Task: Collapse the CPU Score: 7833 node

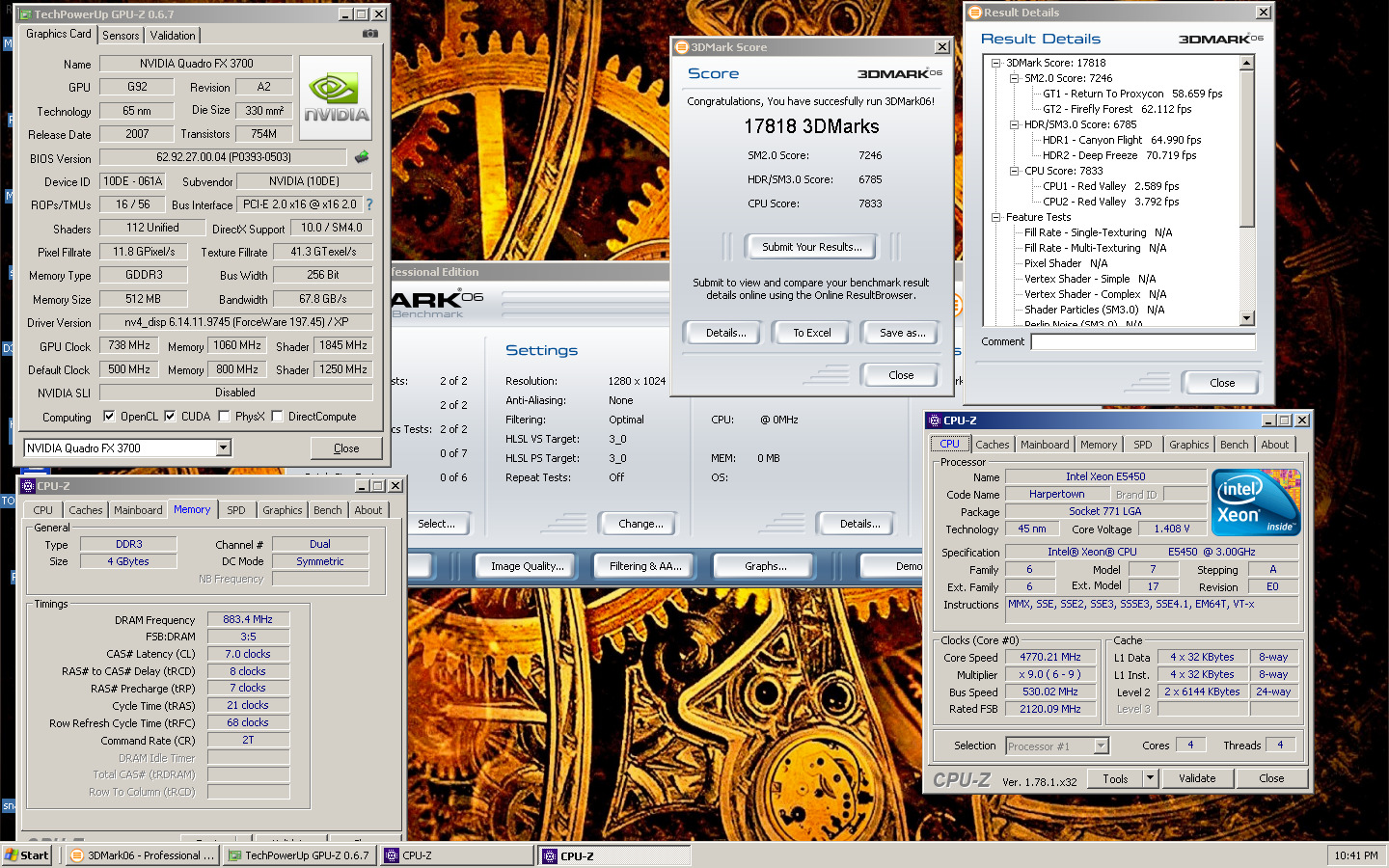Action: click(x=1015, y=171)
